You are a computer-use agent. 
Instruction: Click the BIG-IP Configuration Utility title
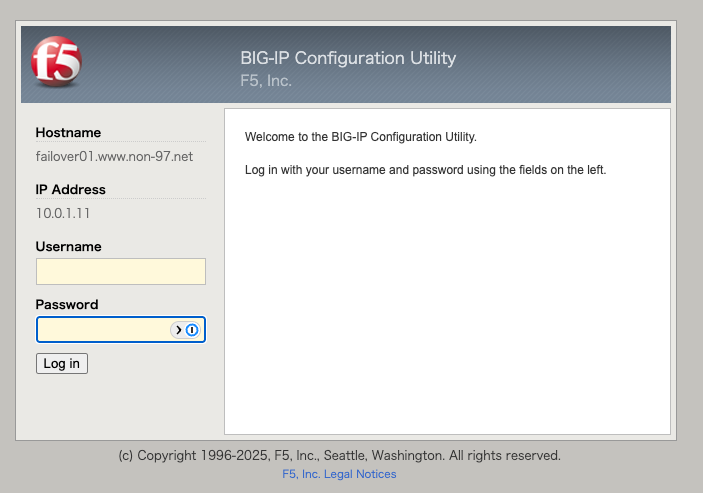click(348, 58)
